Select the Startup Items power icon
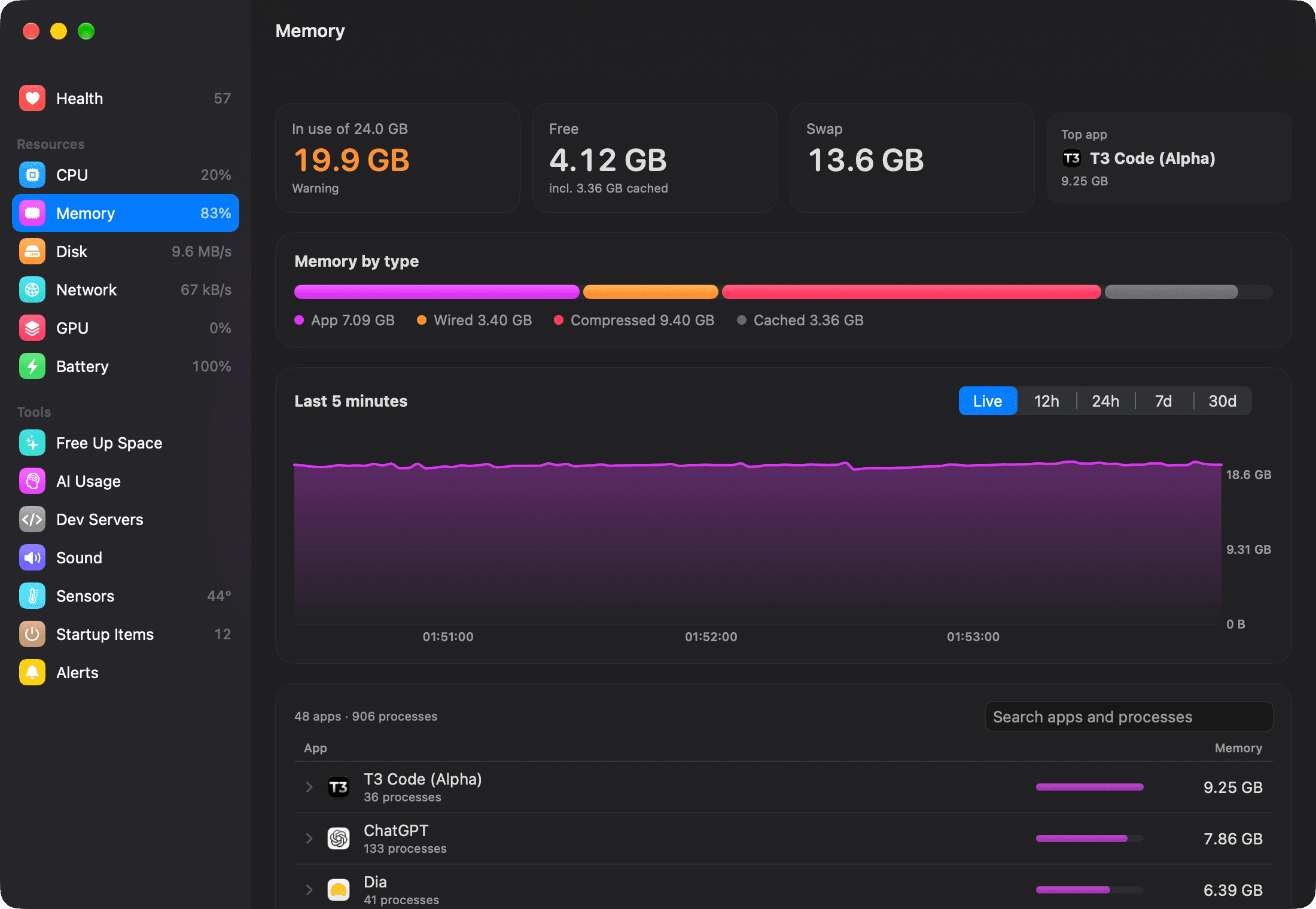The height and width of the screenshot is (909, 1316). [x=32, y=635]
